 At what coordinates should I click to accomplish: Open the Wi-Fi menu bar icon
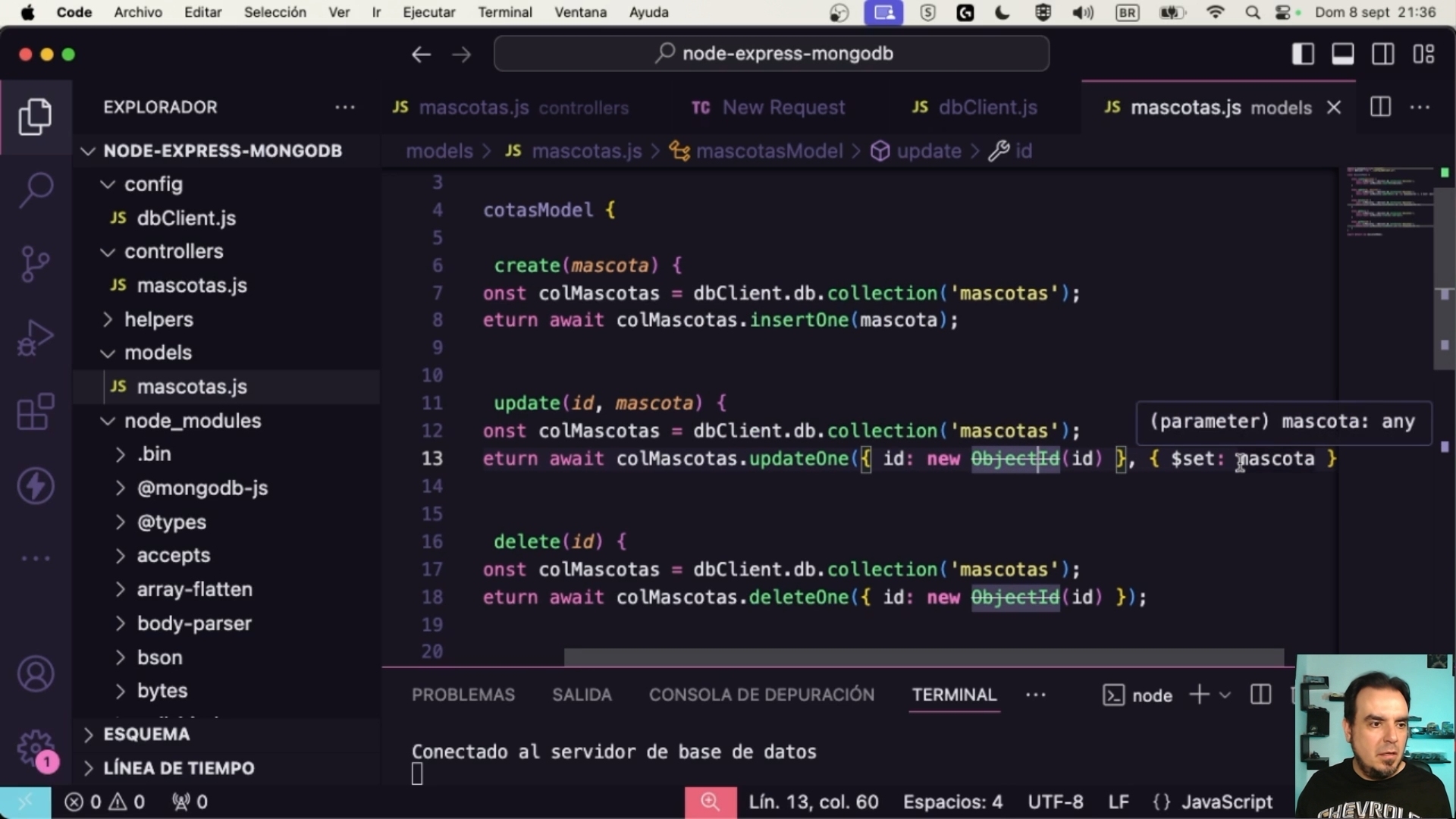point(1215,12)
